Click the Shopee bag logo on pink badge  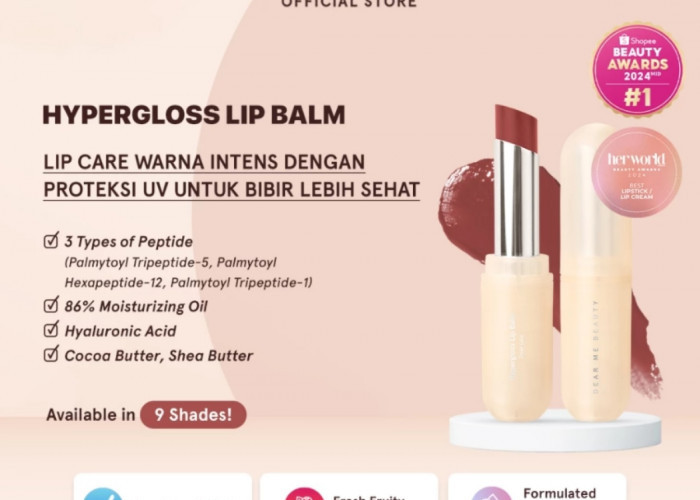[625, 41]
